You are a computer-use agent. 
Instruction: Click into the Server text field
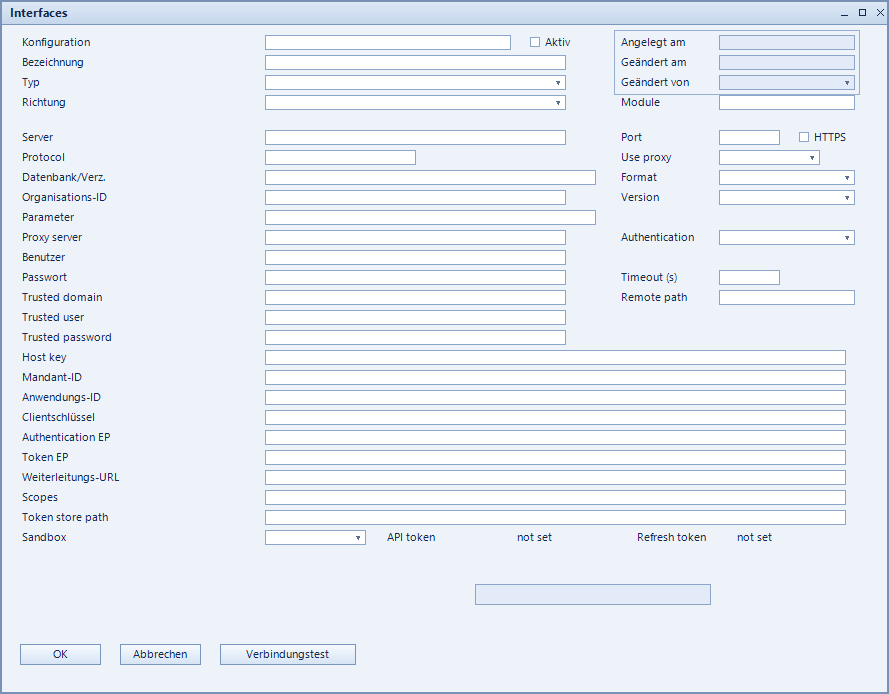[x=415, y=137]
